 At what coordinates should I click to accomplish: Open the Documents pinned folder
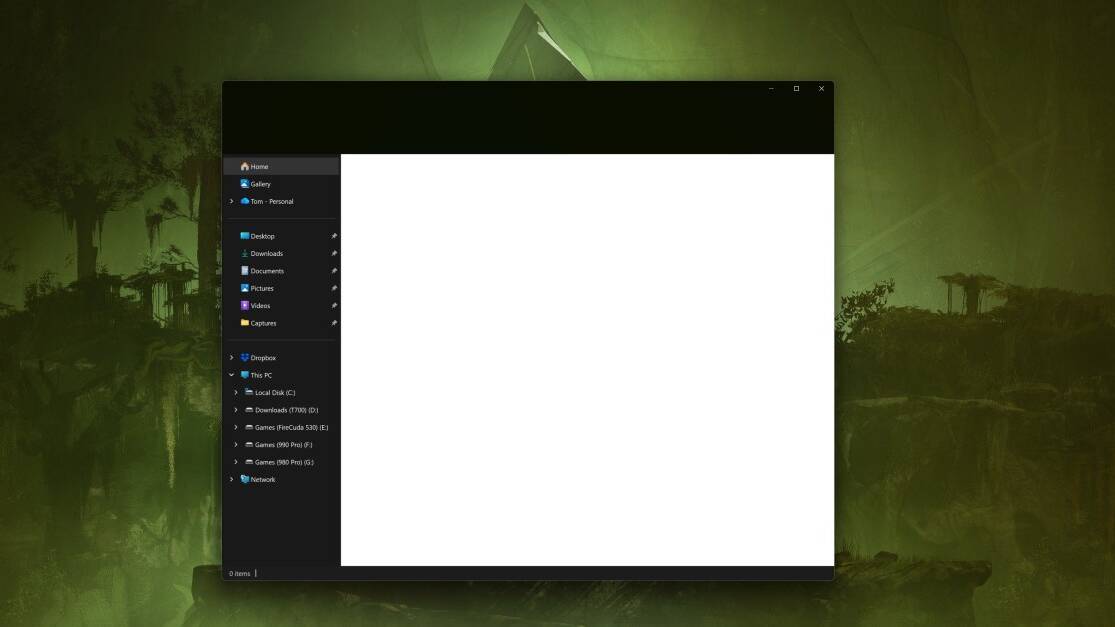point(266,271)
